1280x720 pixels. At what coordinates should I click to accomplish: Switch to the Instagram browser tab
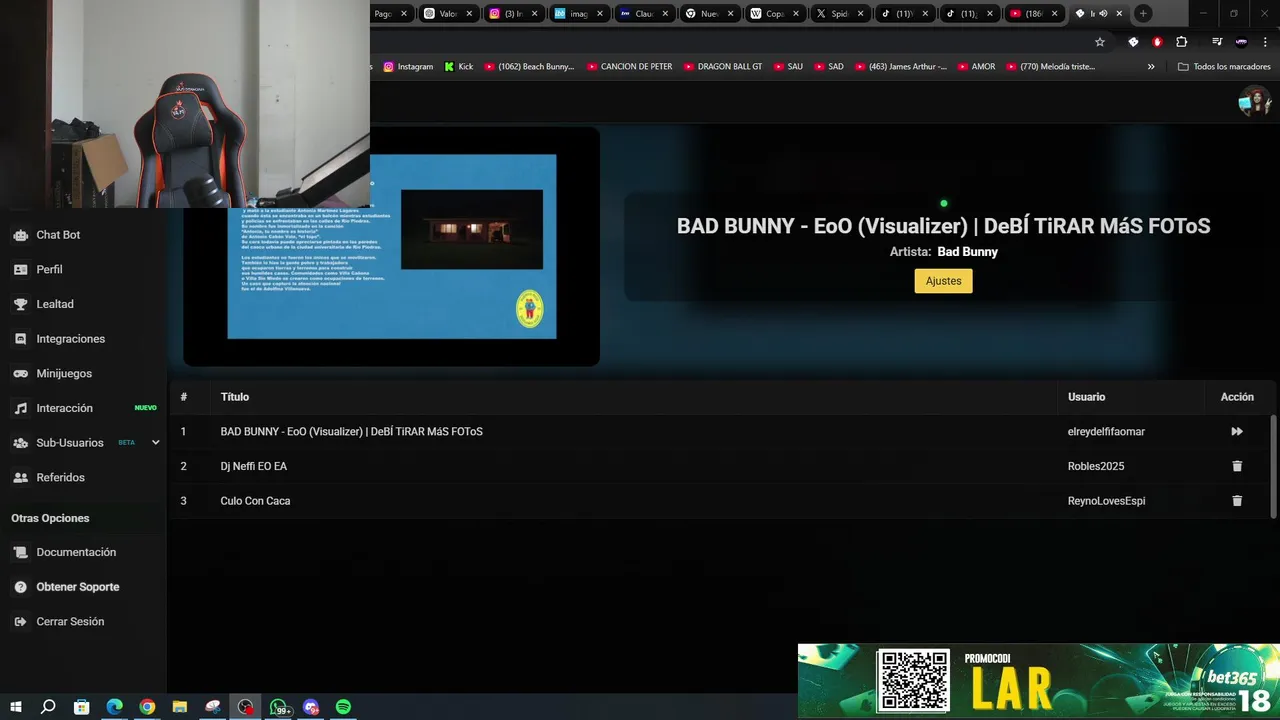coord(514,14)
